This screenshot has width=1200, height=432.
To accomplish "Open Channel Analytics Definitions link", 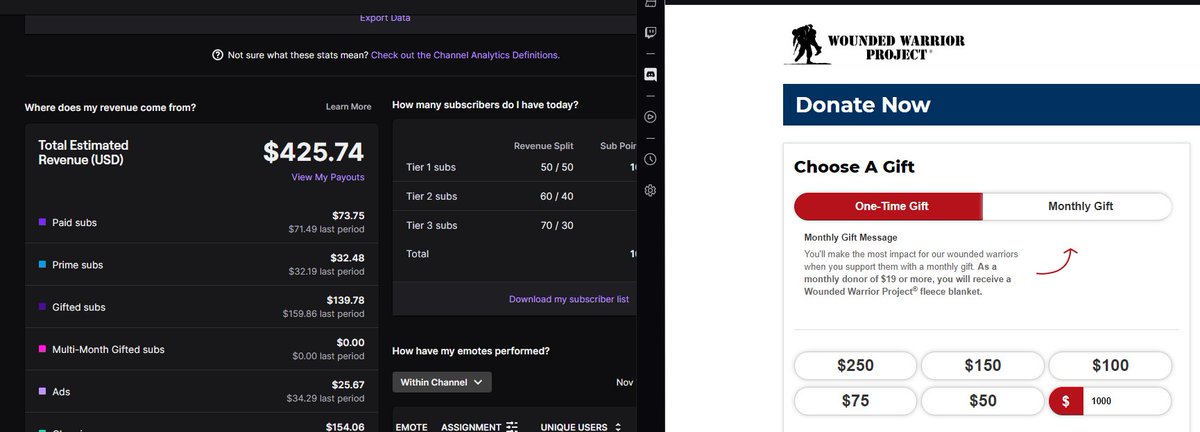I will (x=465, y=55).
